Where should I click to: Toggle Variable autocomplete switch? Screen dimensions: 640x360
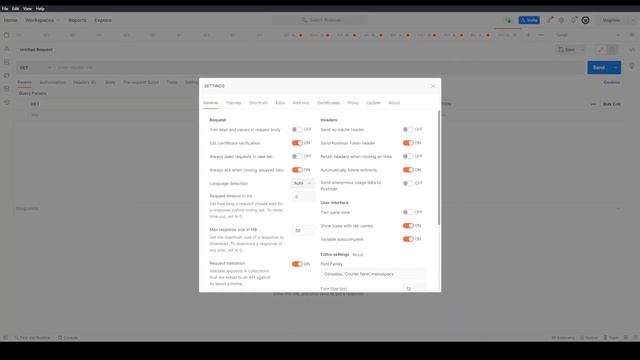point(408,239)
